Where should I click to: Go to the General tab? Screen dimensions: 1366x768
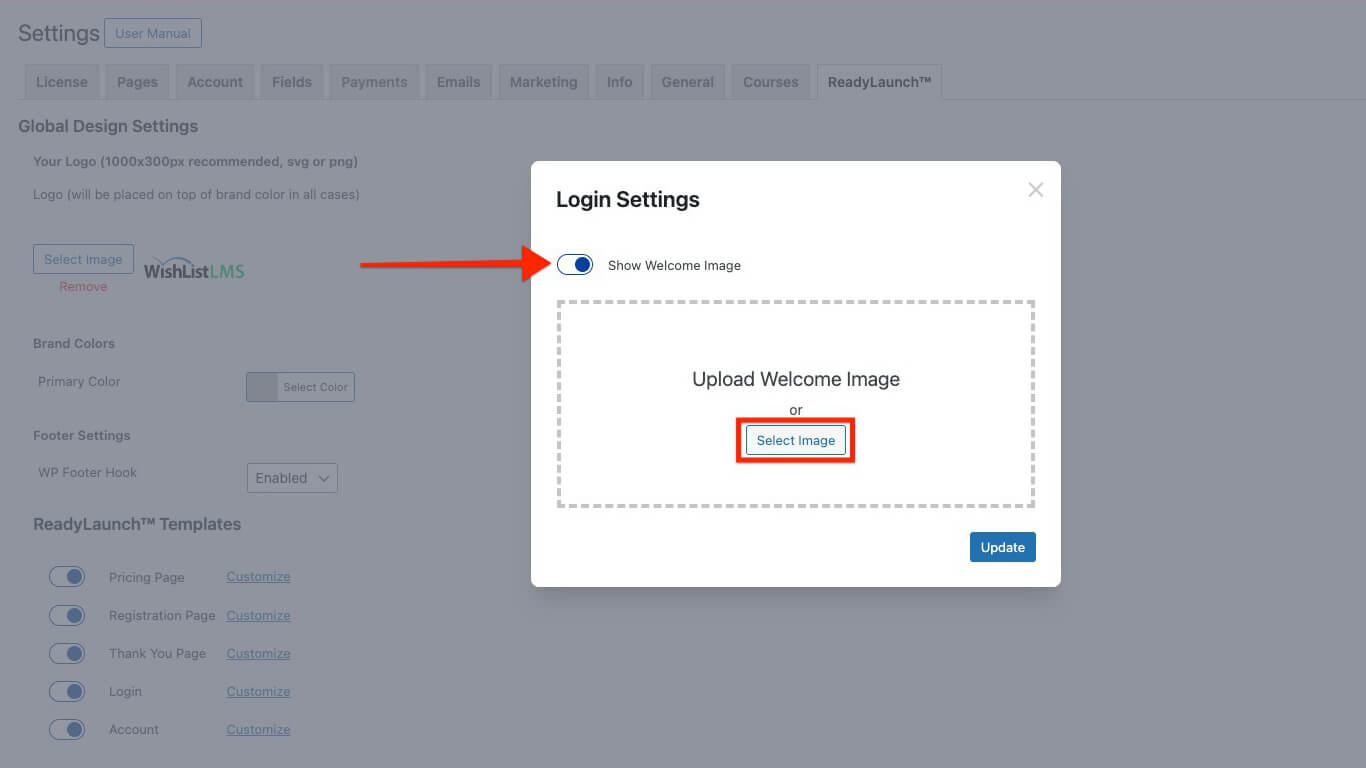click(x=687, y=81)
